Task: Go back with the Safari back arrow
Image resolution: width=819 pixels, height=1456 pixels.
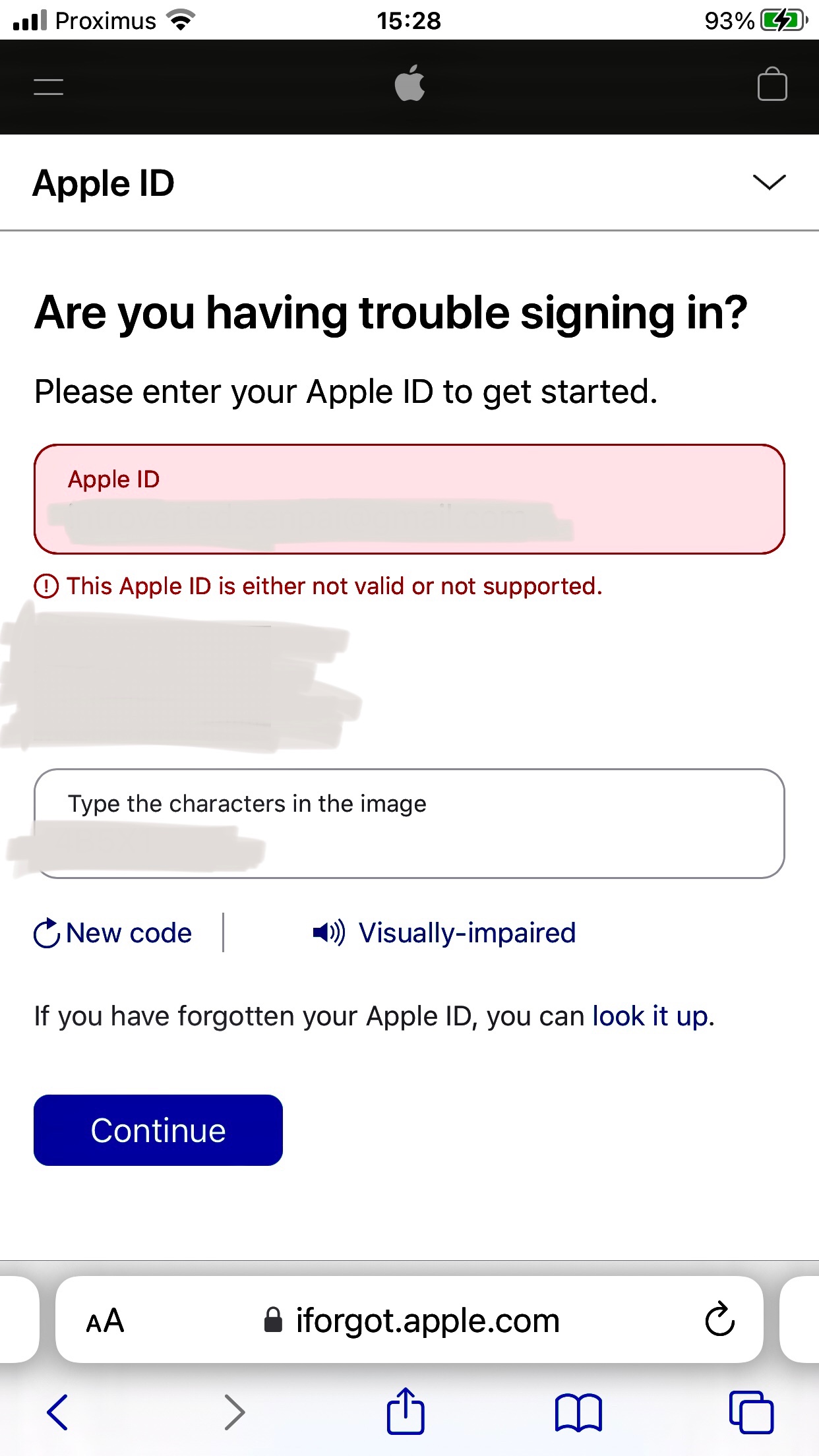Action: tap(57, 1412)
